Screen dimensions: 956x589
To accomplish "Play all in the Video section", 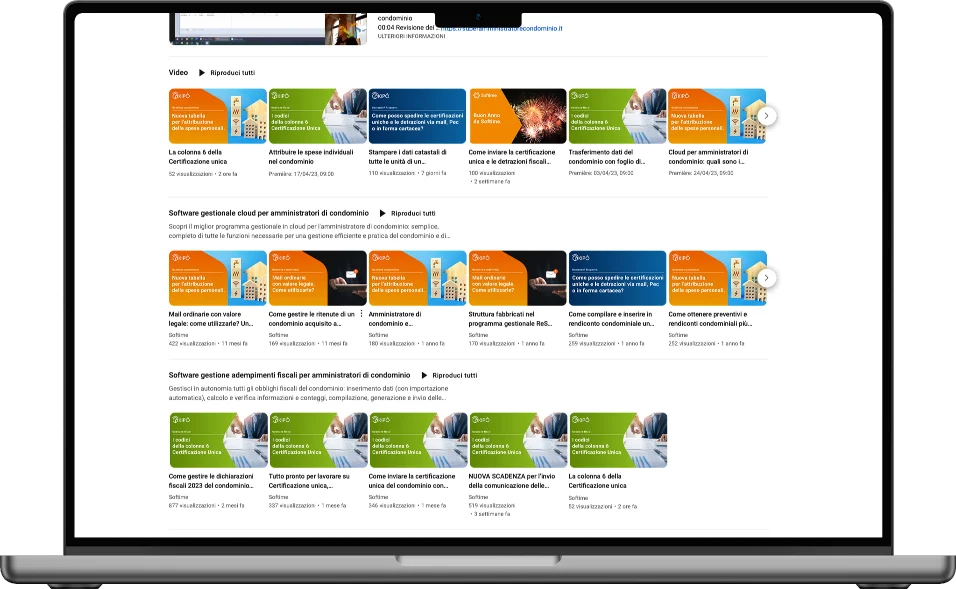I will point(227,73).
